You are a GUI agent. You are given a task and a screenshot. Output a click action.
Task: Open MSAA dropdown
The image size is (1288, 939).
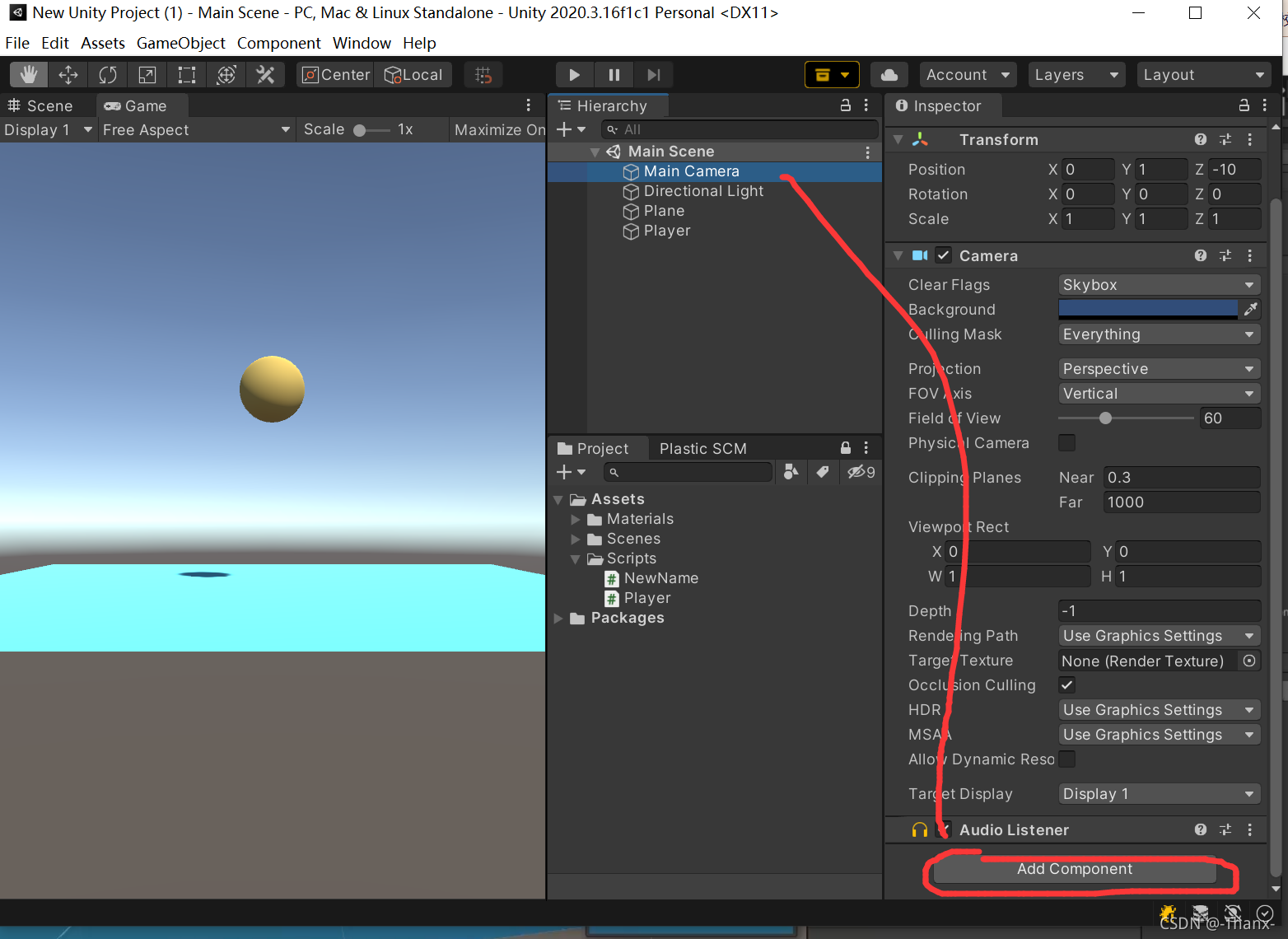click(x=1159, y=735)
